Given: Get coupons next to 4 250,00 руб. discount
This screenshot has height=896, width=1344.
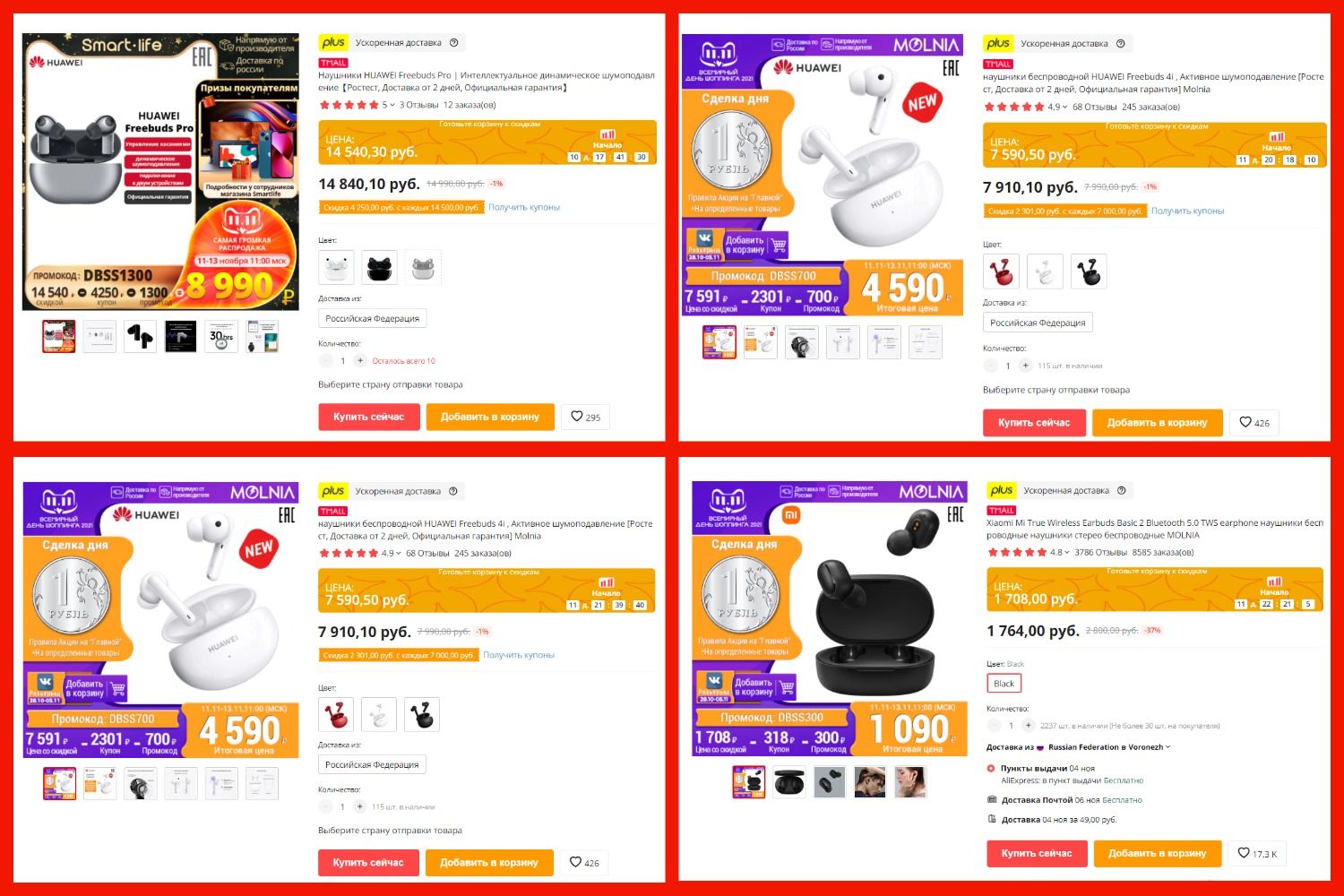Looking at the screenshot, I should pos(524,207).
